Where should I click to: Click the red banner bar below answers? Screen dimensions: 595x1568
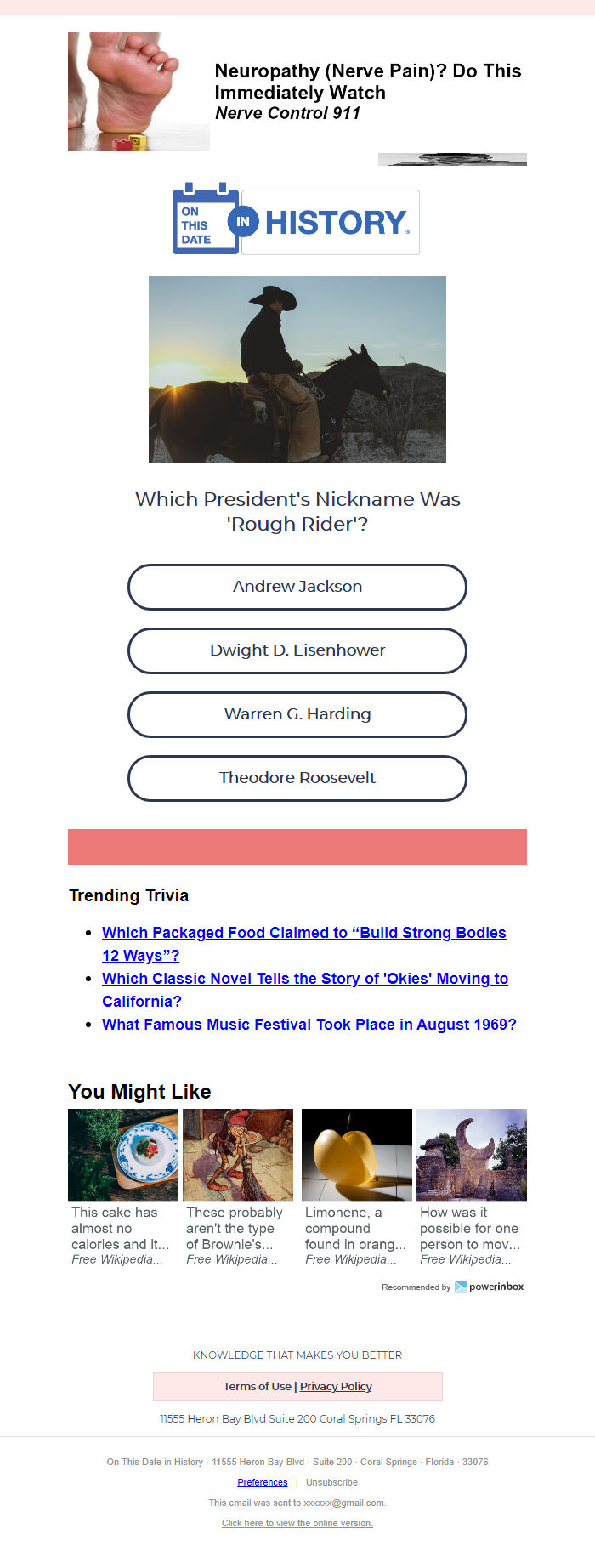[297, 847]
